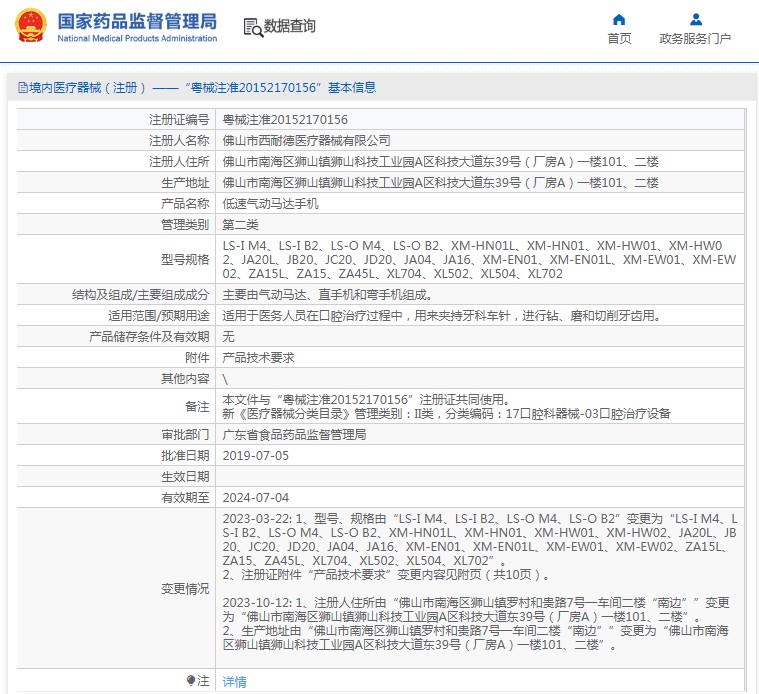
Task: Click the national emblem logo
Action: point(29,27)
